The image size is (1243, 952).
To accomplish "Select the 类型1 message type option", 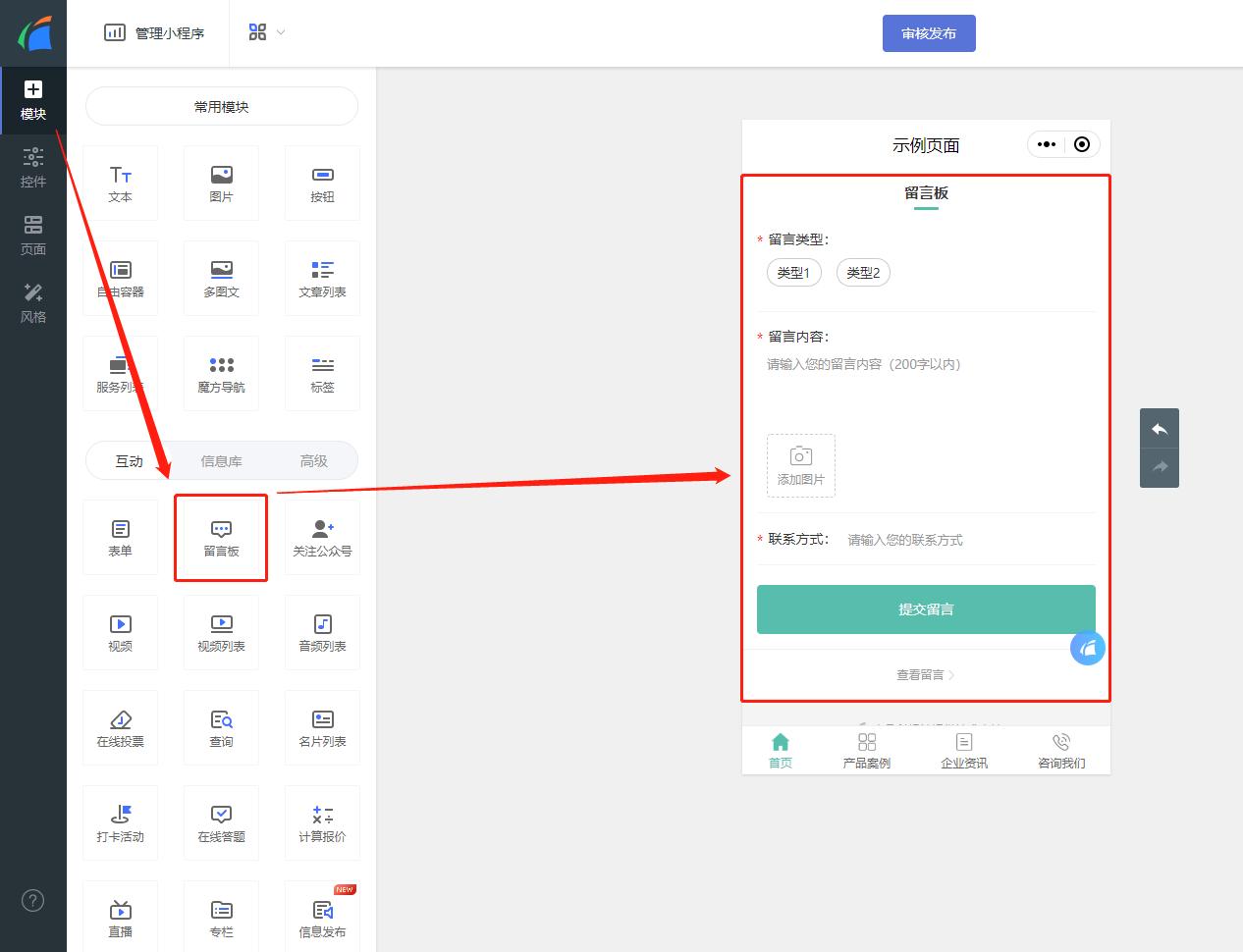I will tap(793, 273).
